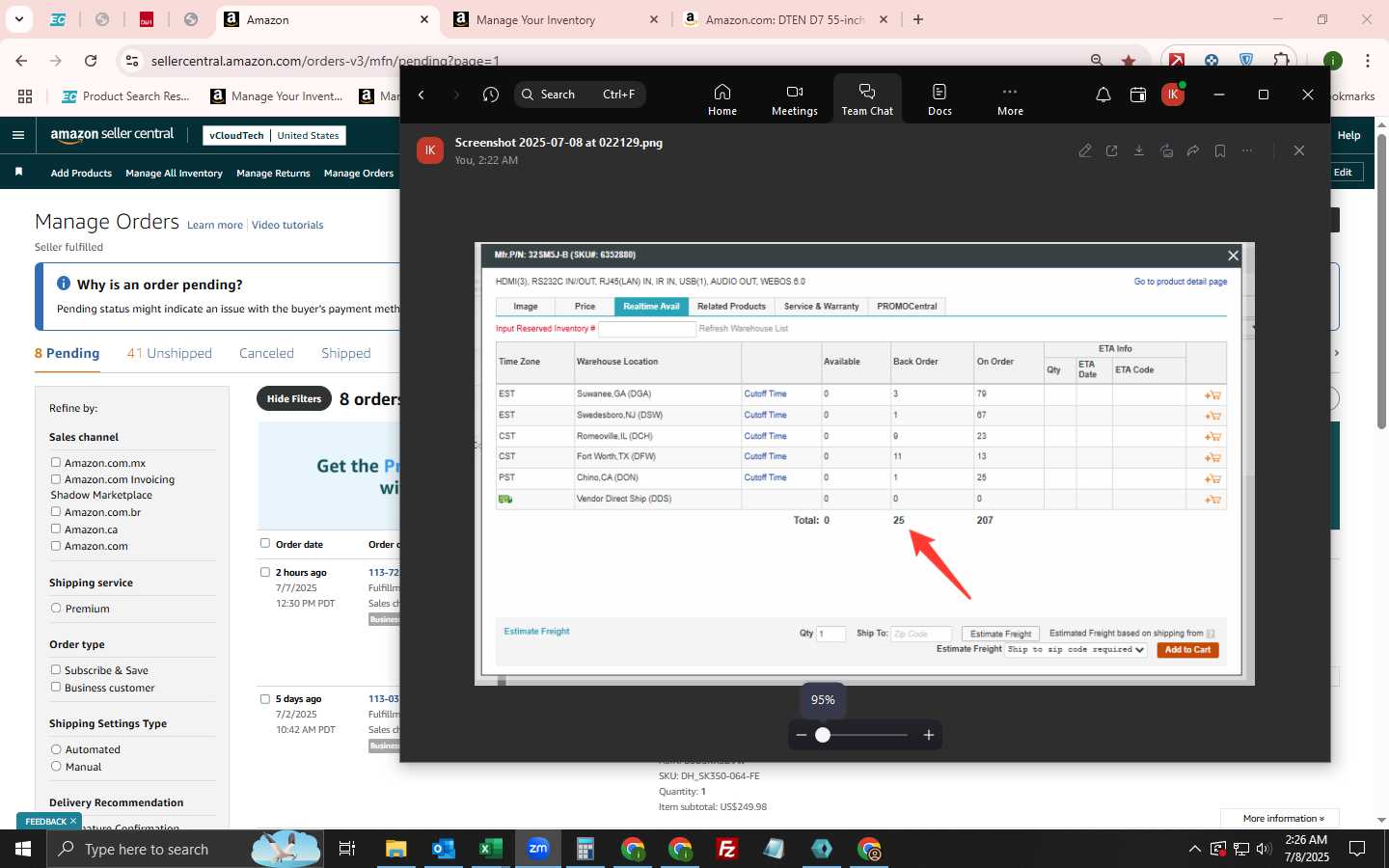The height and width of the screenshot is (868, 1389).
Task: Click Chrome address bar URL
Action: coord(325,61)
